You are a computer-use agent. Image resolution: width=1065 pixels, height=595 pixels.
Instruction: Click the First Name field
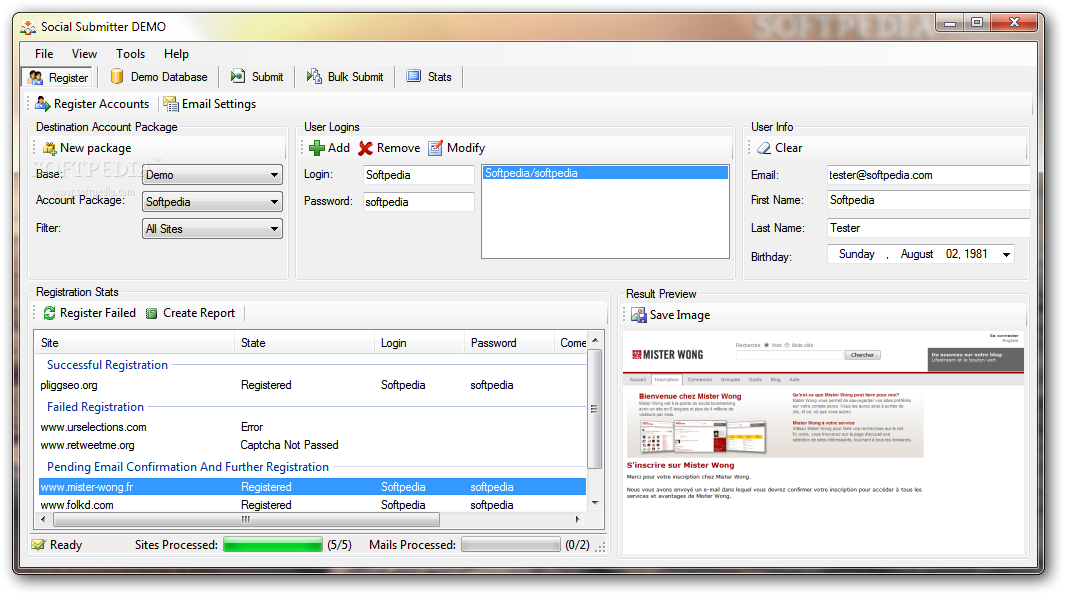[x=928, y=200]
